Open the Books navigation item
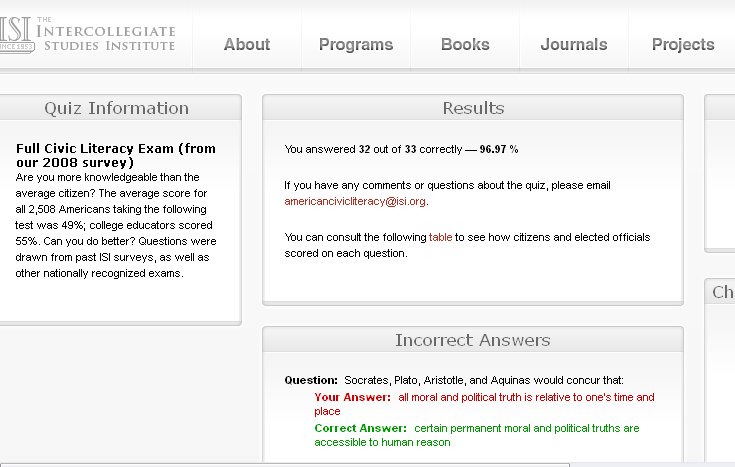The height and width of the screenshot is (467, 735). 465,44
